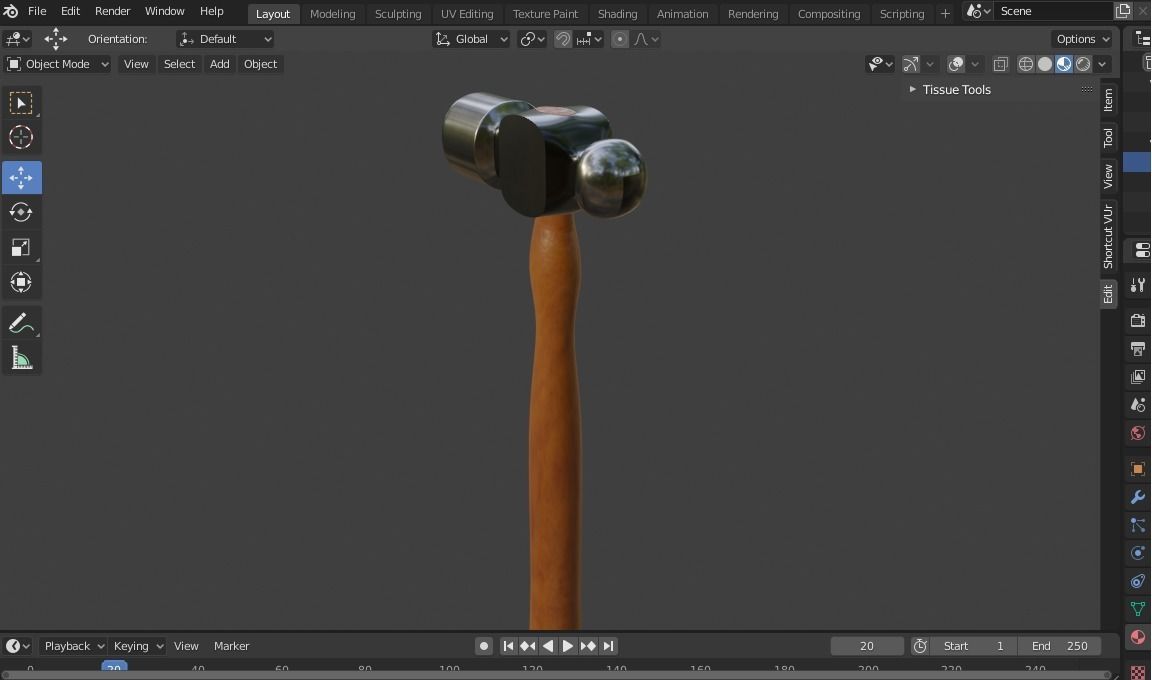Select the Annotate pencil tool
This screenshot has width=1152, height=680.
click(x=21, y=324)
